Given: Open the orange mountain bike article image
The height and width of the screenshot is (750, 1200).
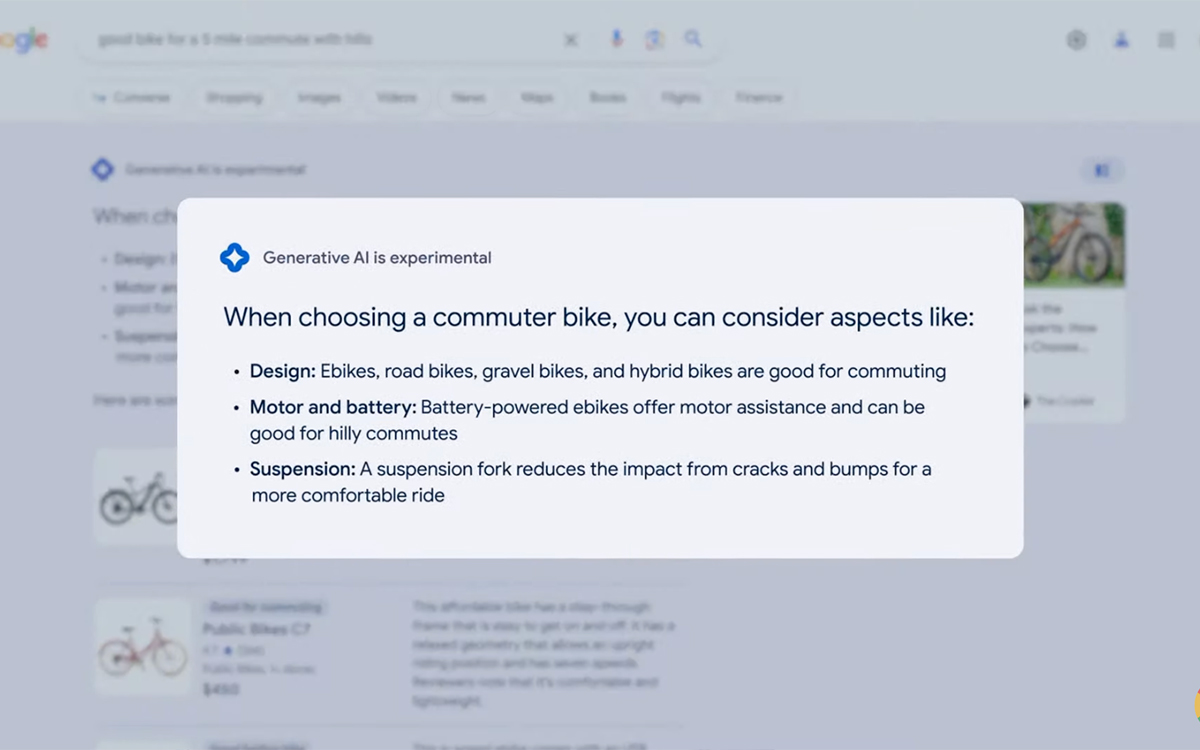Looking at the screenshot, I should click(1074, 245).
